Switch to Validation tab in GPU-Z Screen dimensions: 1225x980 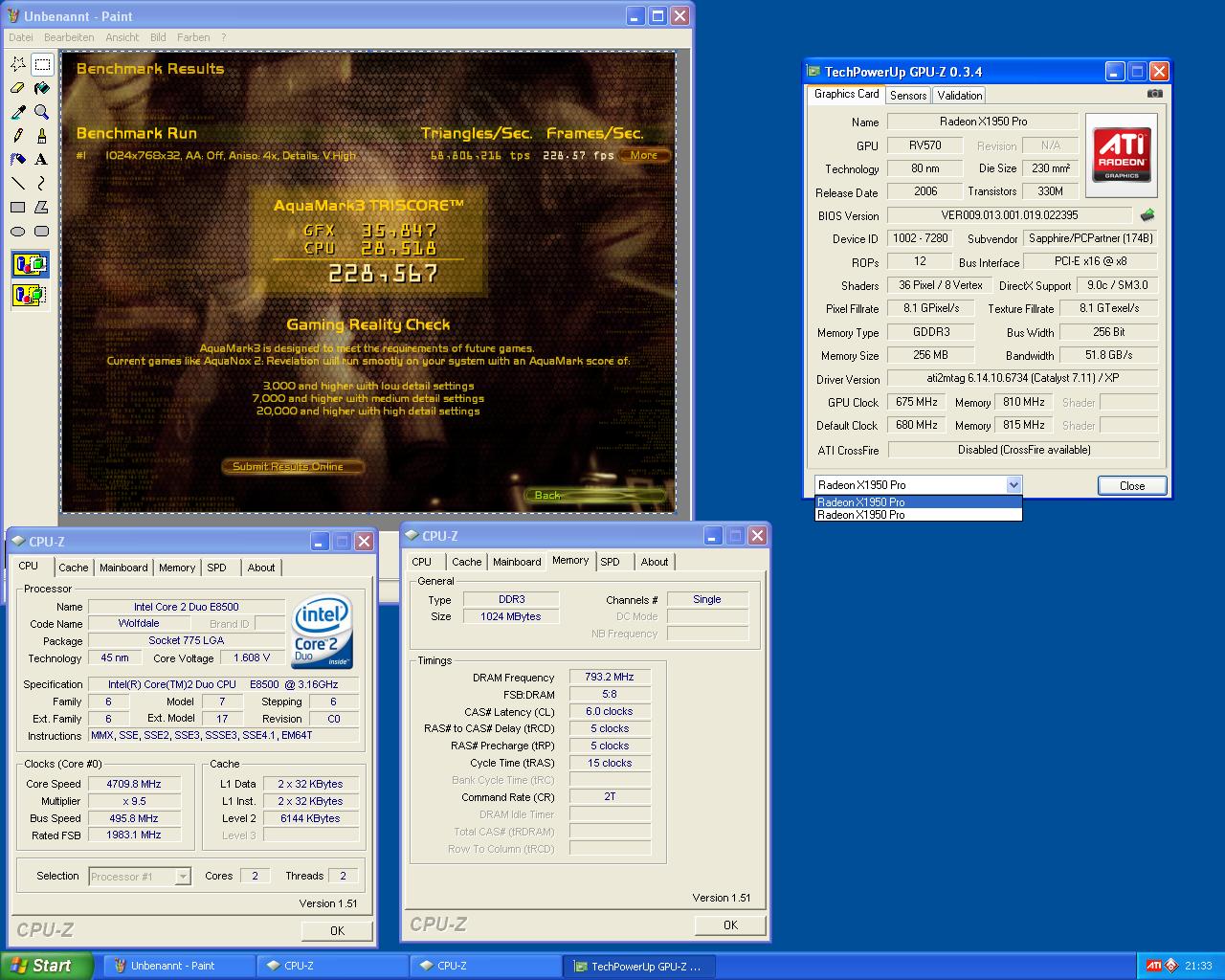click(959, 95)
